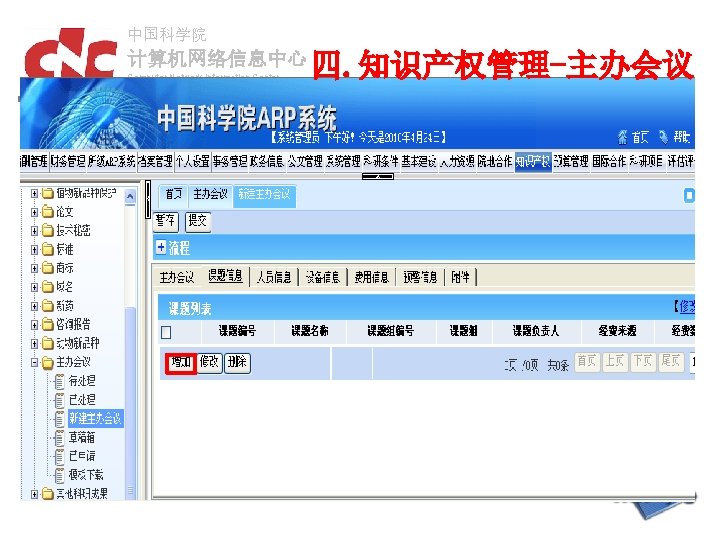Screen dimensions: 720x540
Task: Expand the 标准 tree node
Action: [34, 250]
